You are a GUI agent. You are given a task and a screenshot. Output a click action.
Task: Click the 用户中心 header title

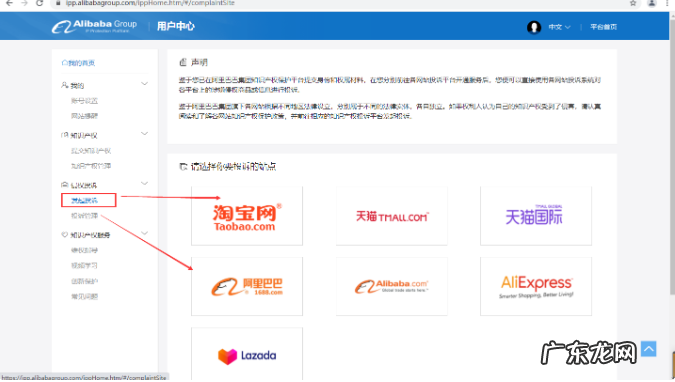pyautogui.click(x=176, y=26)
